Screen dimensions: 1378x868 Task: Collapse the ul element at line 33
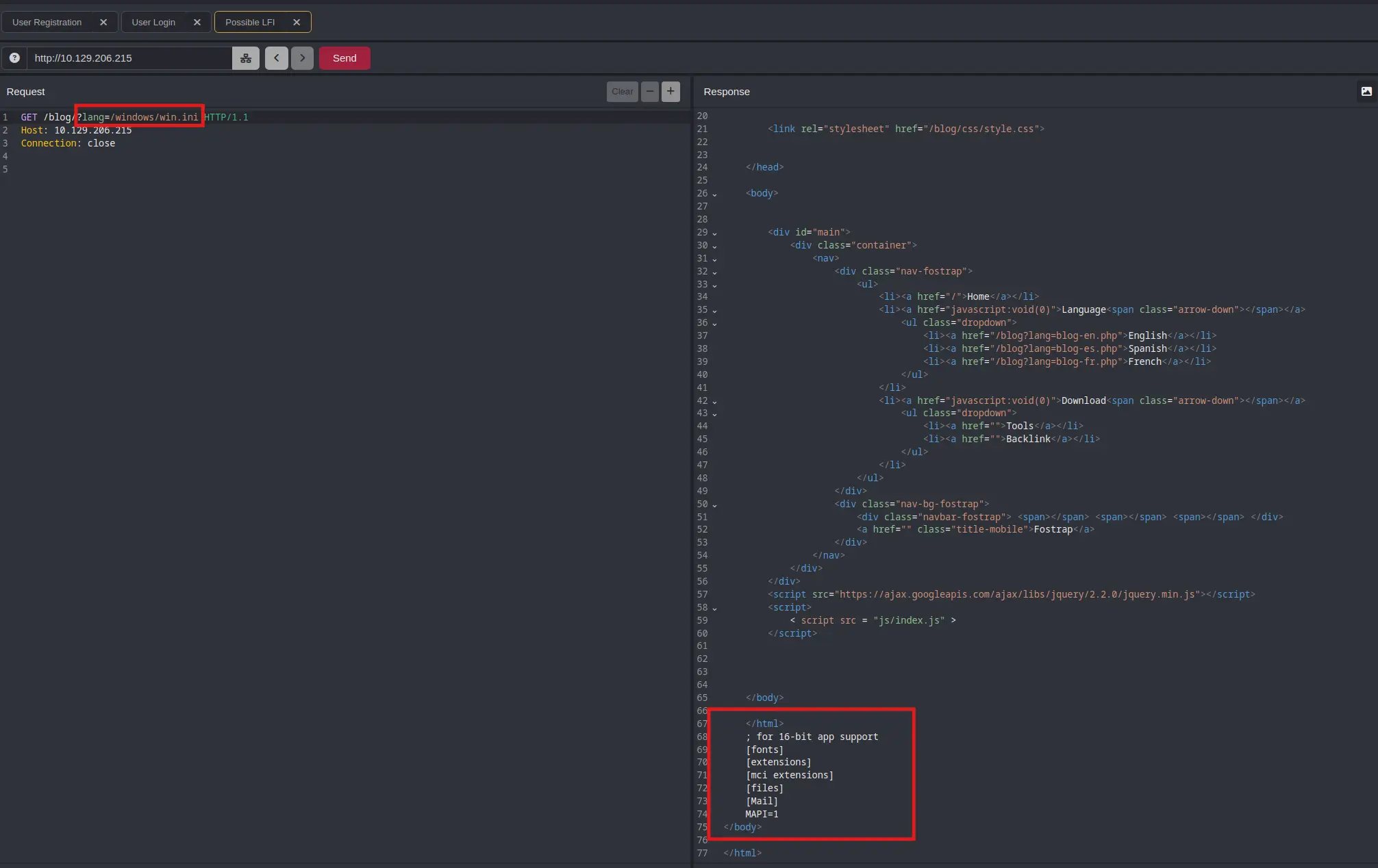tap(714, 285)
